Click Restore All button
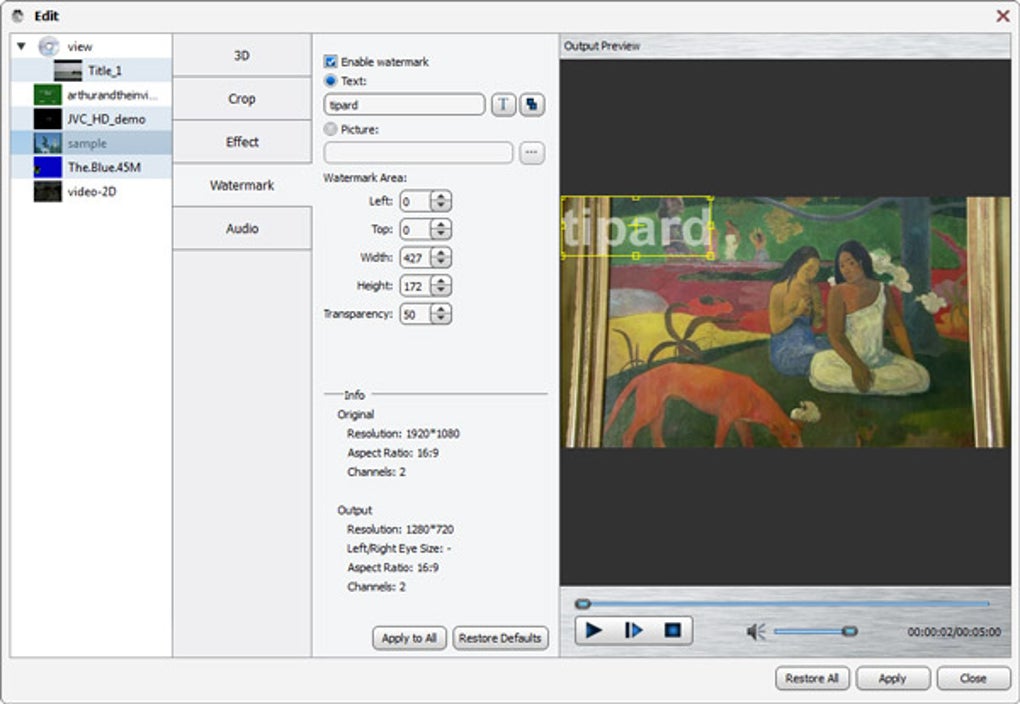The image size is (1020, 704). pos(812,678)
